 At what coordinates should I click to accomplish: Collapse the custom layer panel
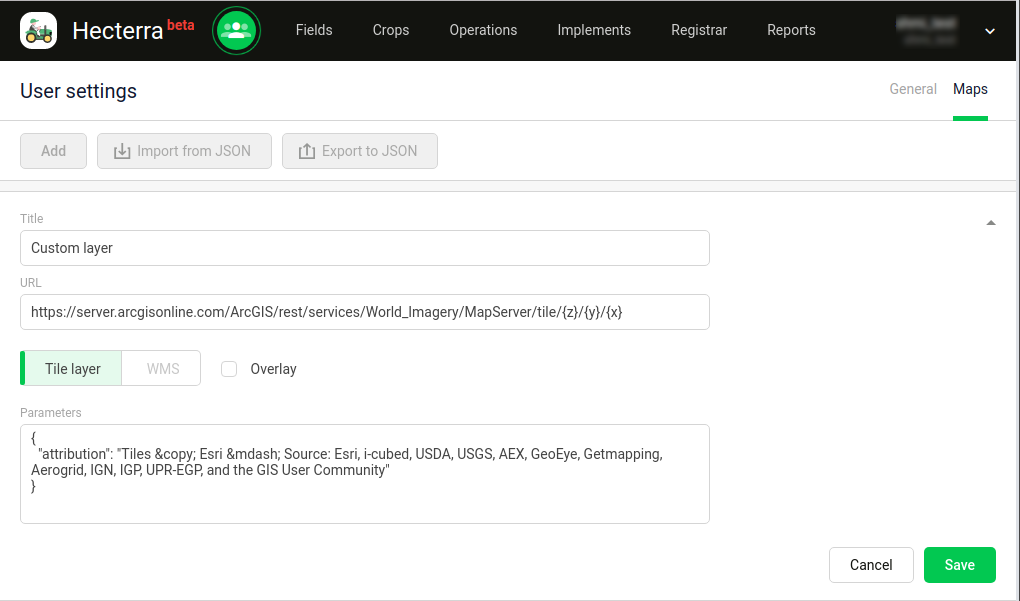(990, 223)
